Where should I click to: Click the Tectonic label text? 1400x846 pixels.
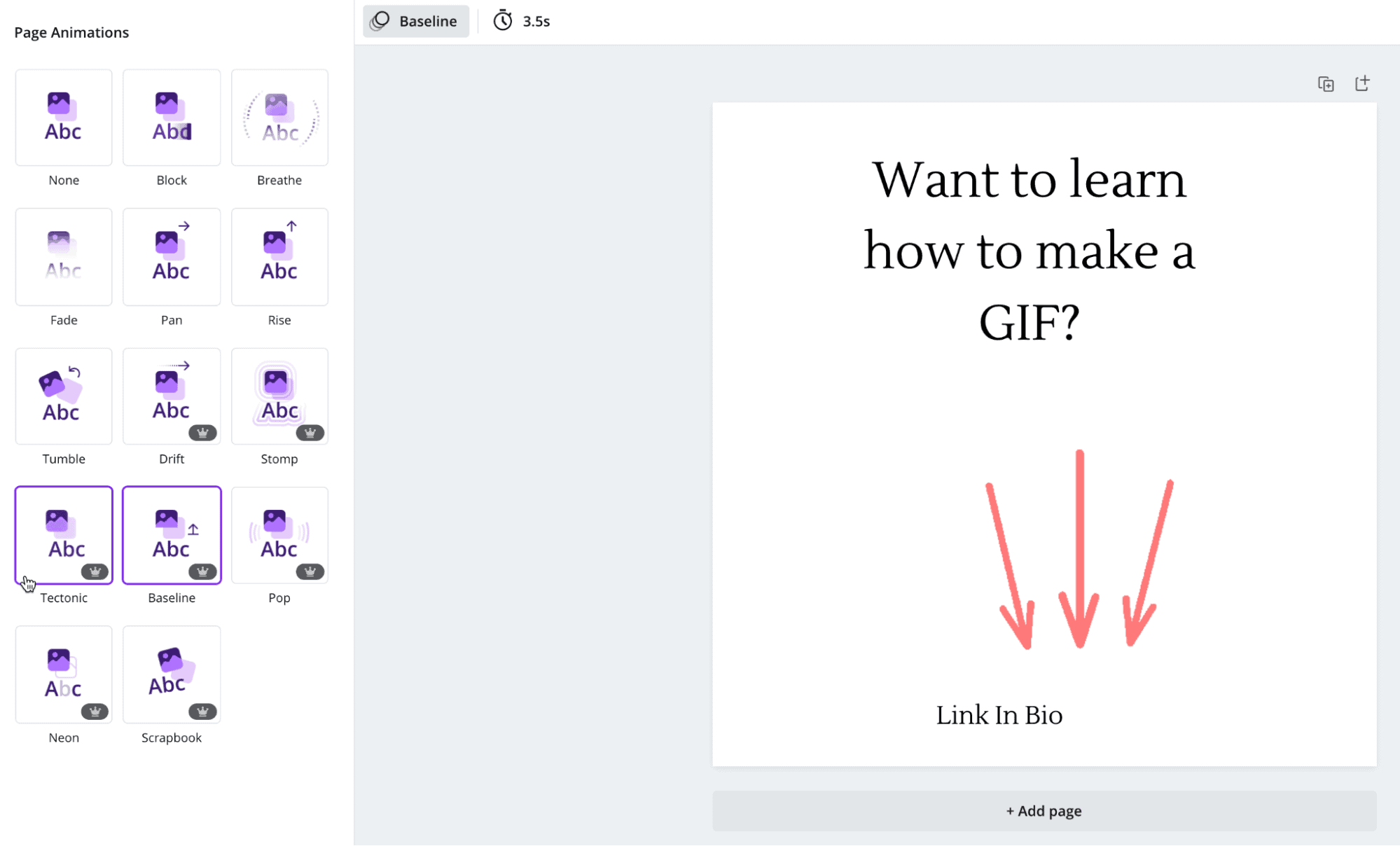tap(64, 597)
